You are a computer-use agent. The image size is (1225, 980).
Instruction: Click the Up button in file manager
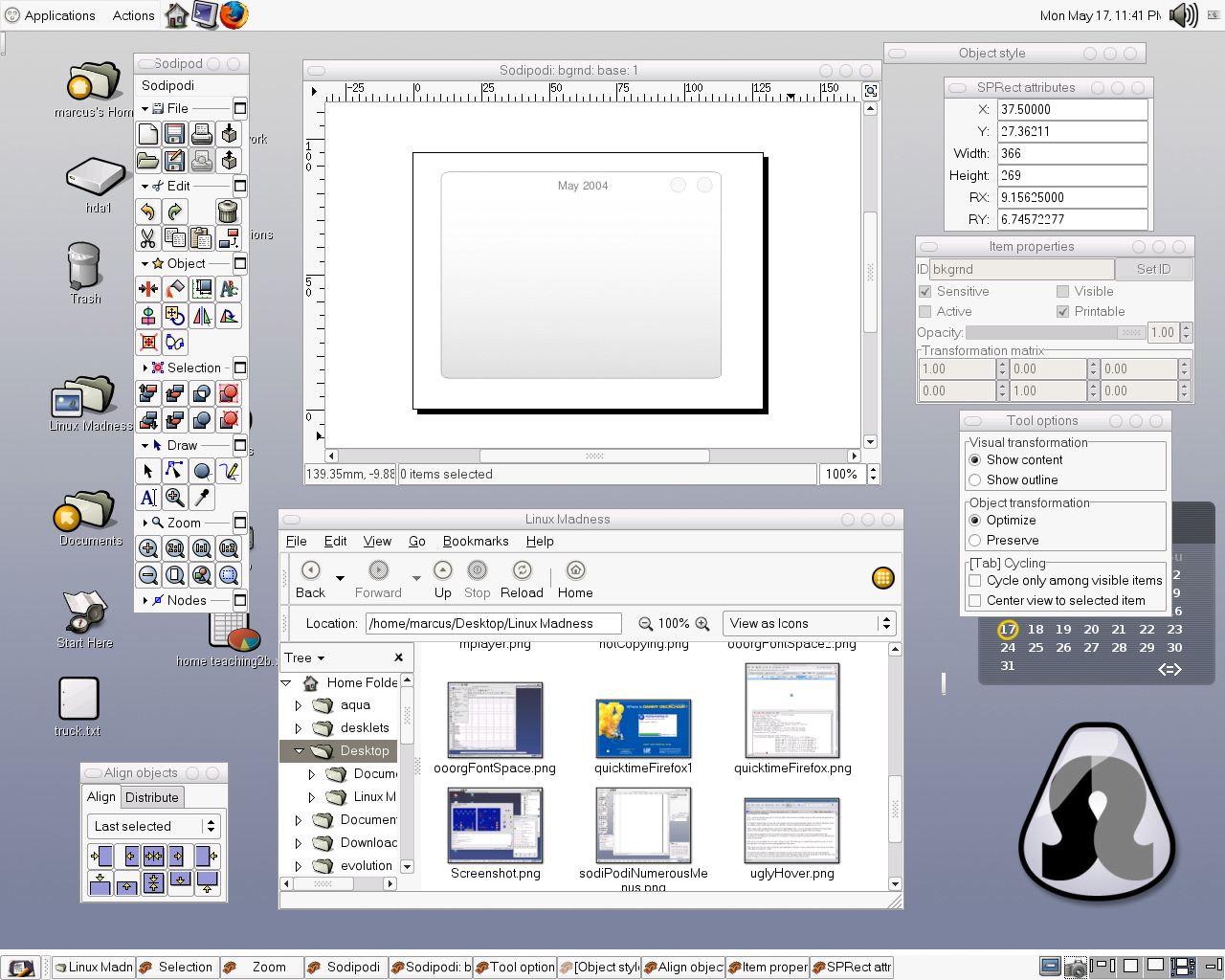(x=442, y=580)
